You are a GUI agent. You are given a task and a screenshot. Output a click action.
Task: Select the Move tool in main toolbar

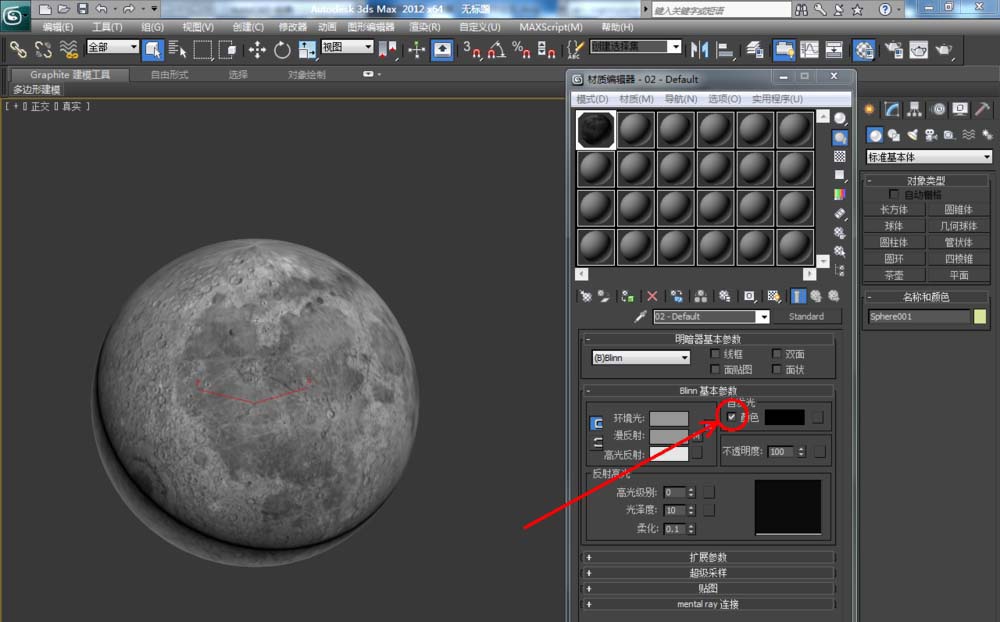257,49
